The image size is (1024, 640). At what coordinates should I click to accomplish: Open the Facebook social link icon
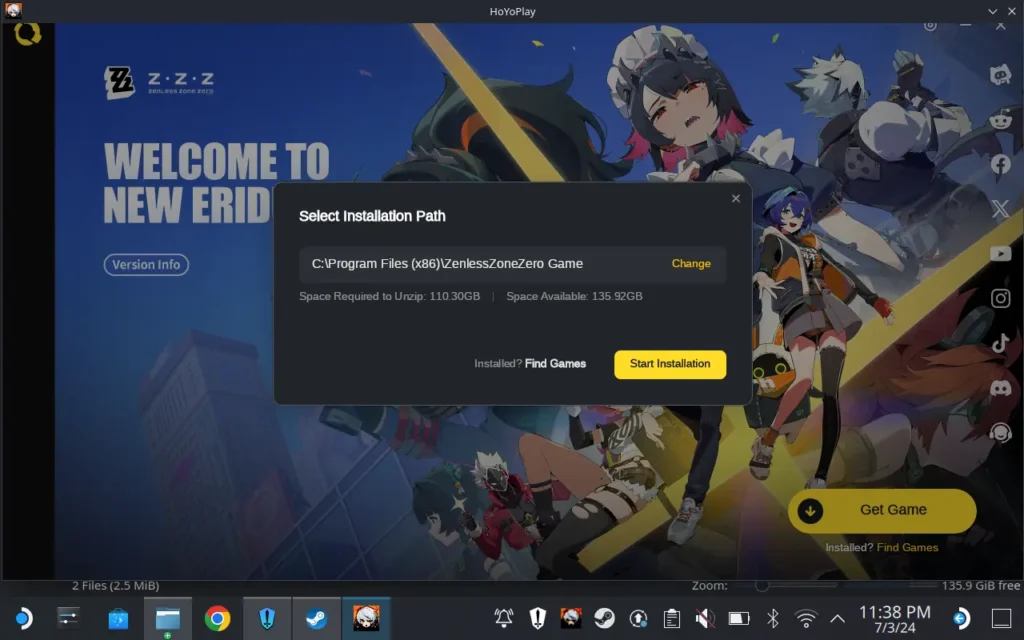tap(1000, 165)
